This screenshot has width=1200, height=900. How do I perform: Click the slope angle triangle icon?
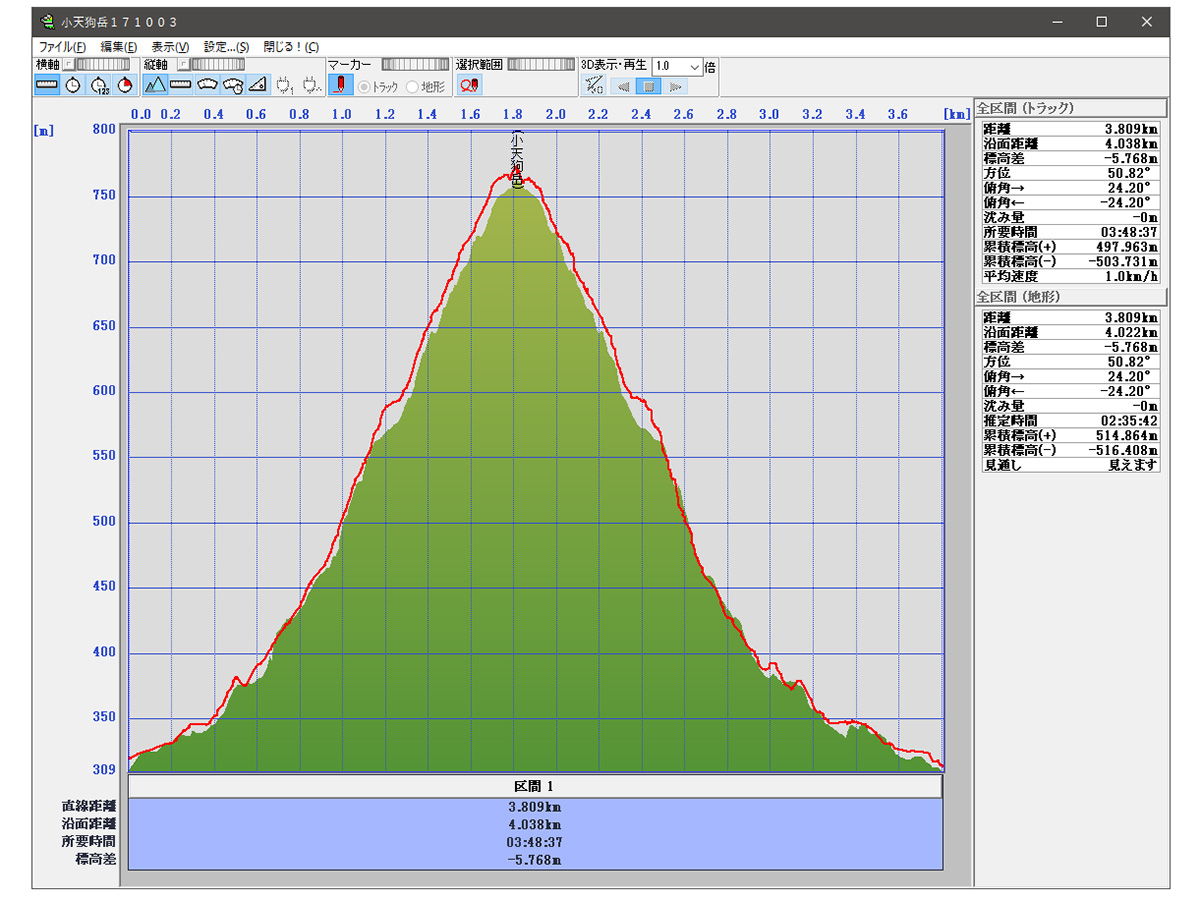257,86
